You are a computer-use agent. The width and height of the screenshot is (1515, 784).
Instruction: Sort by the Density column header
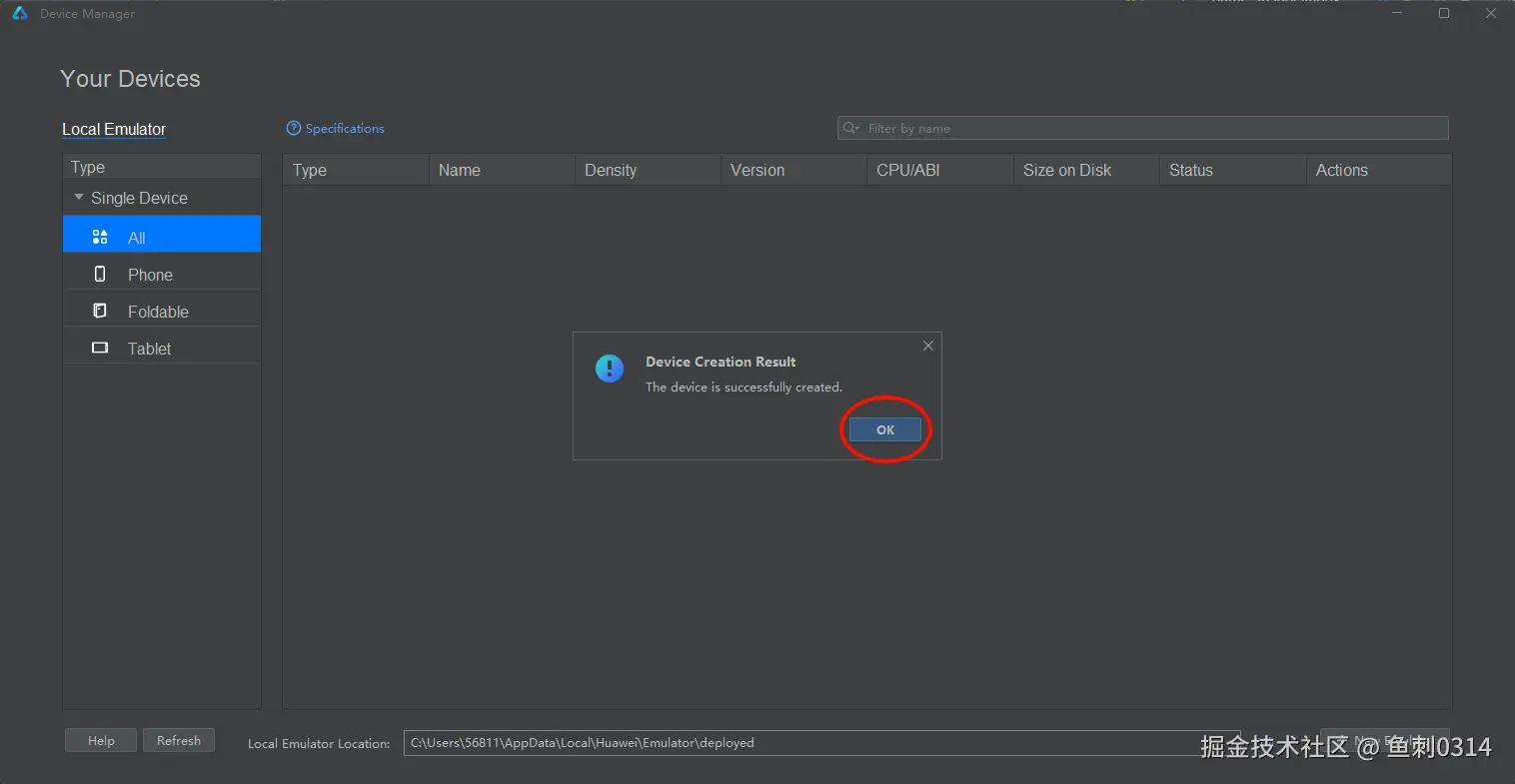click(x=648, y=170)
